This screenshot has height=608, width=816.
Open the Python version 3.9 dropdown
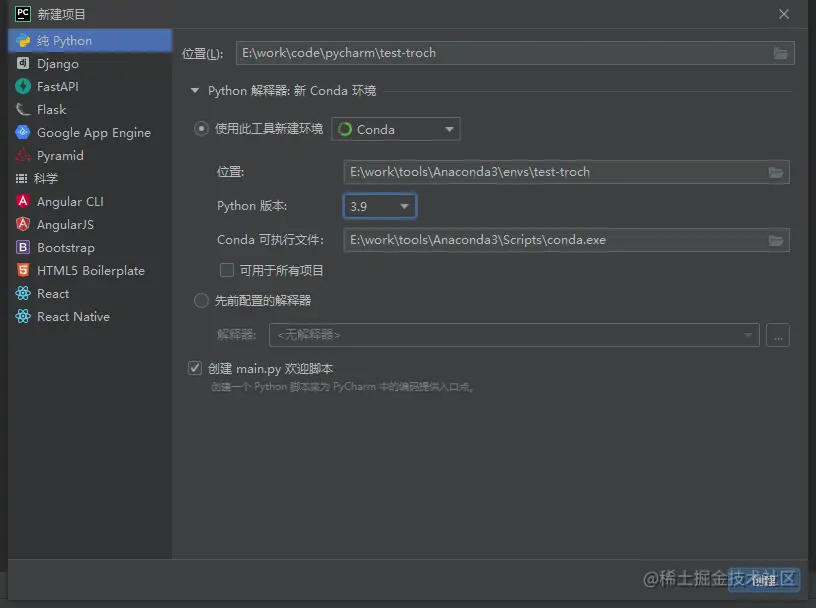(x=379, y=206)
